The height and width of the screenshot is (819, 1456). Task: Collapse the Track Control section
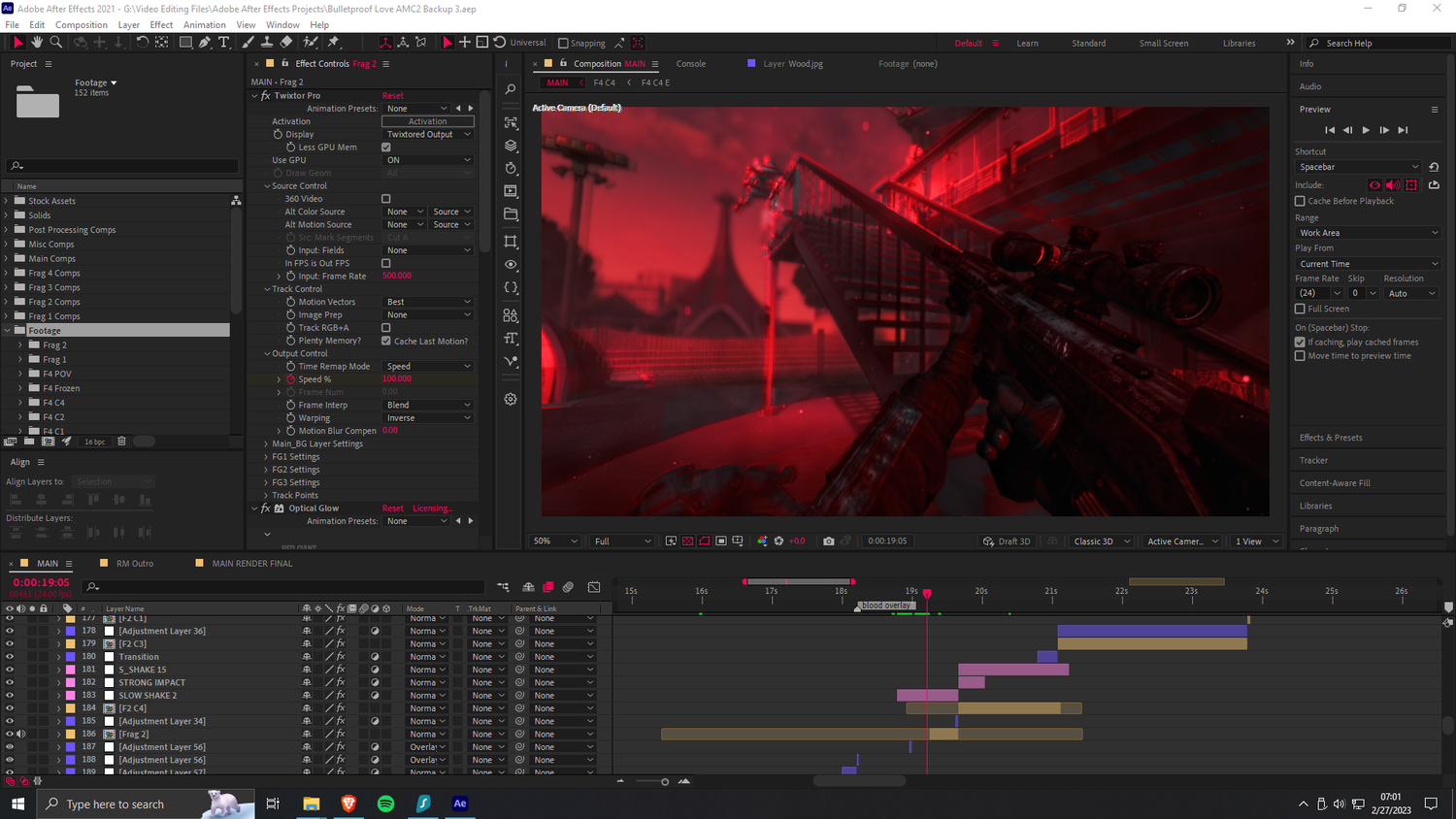coord(269,288)
